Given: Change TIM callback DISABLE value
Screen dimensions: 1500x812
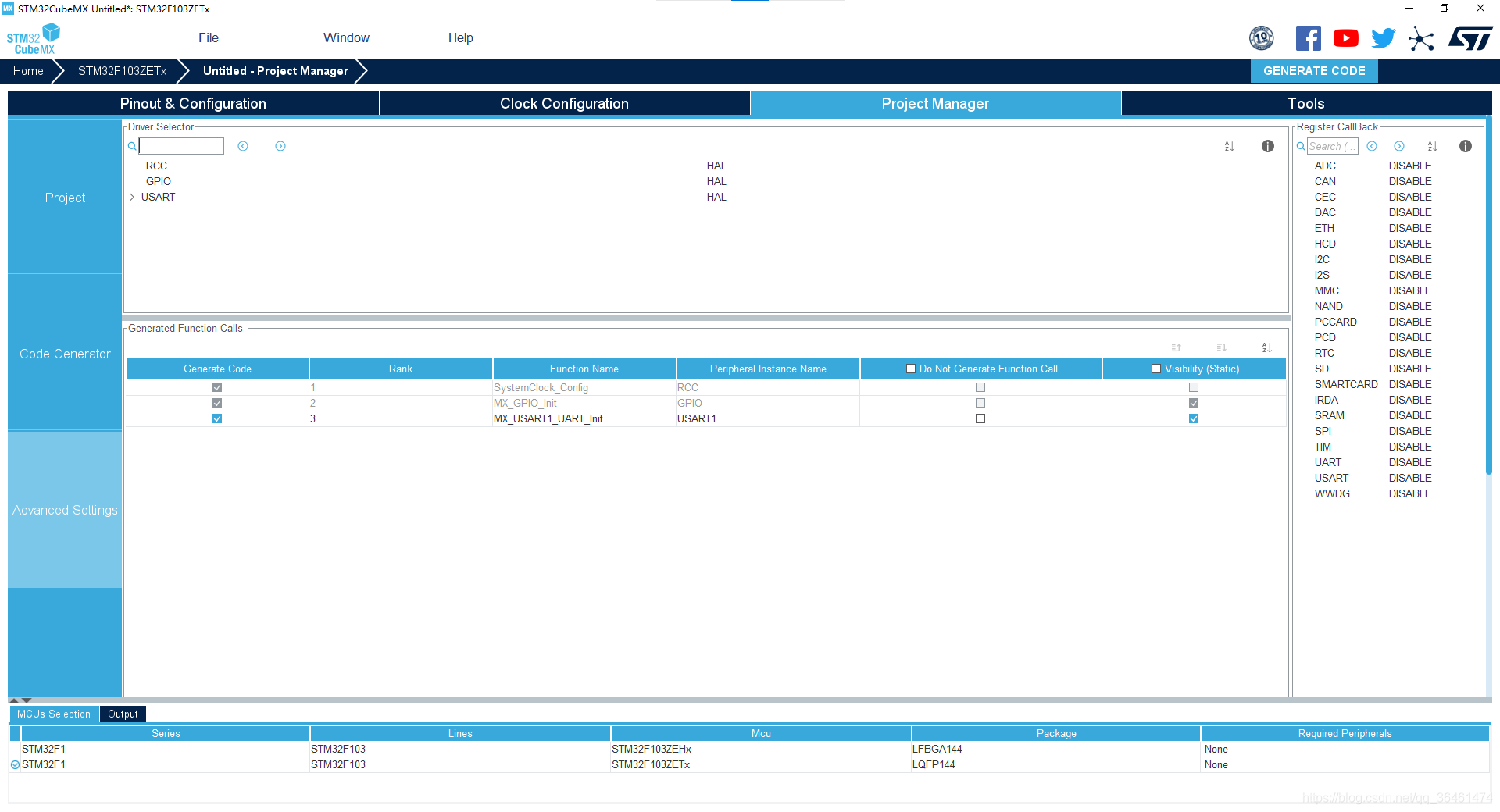Looking at the screenshot, I should point(1410,447).
